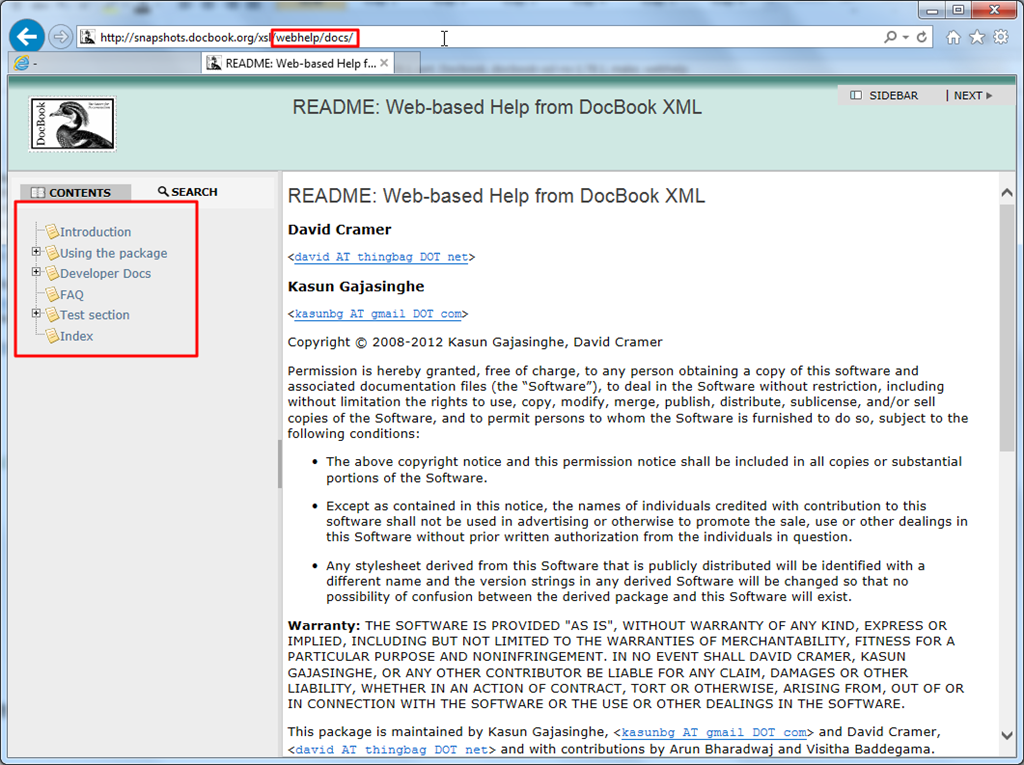Click the DocBook duck logo image
Screen dimensions: 1024x765
72,124
